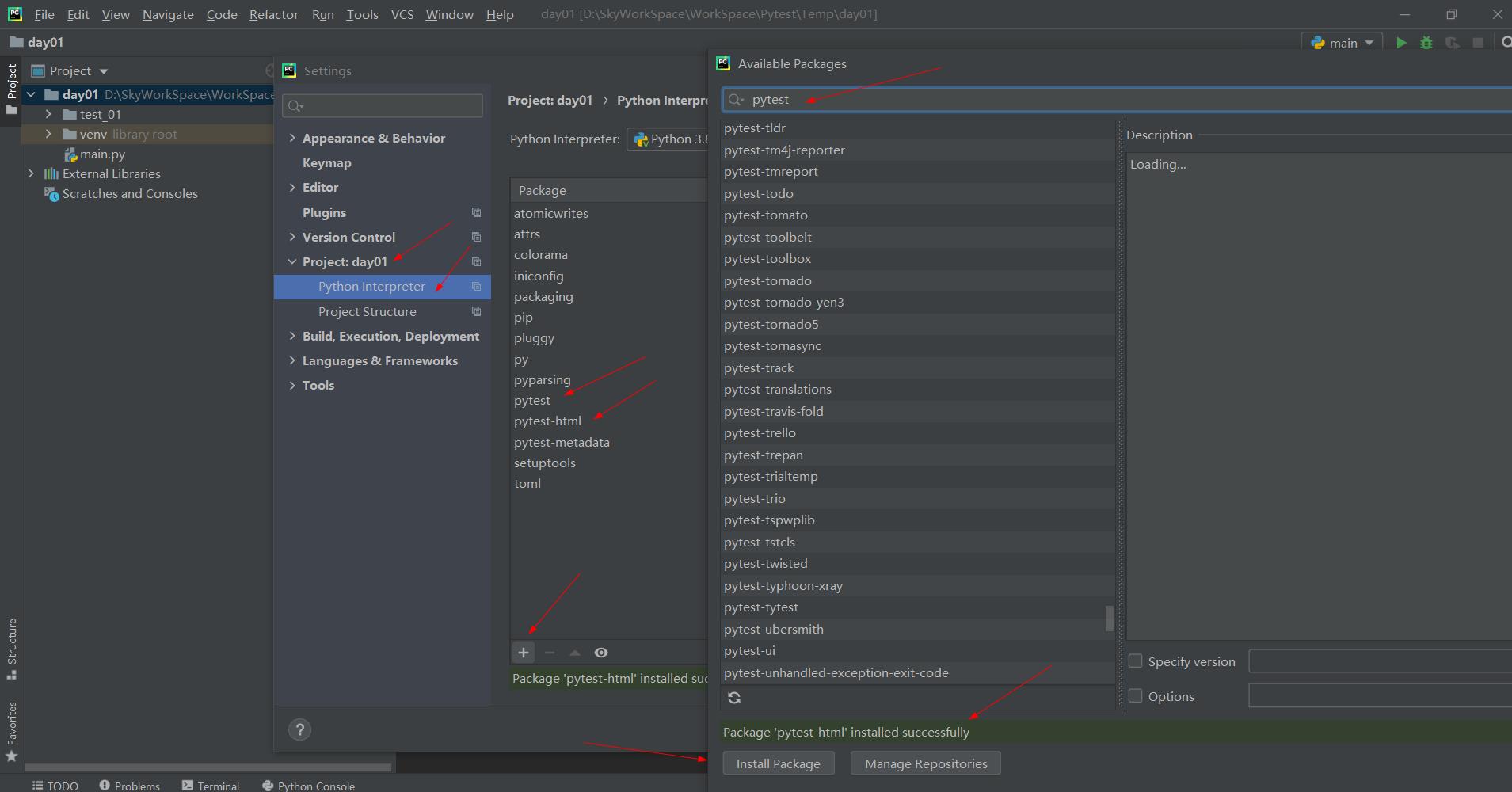Image resolution: width=1512 pixels, height=792 pixels.
Task: Open the Navigate menu
Action: (168, 14)
